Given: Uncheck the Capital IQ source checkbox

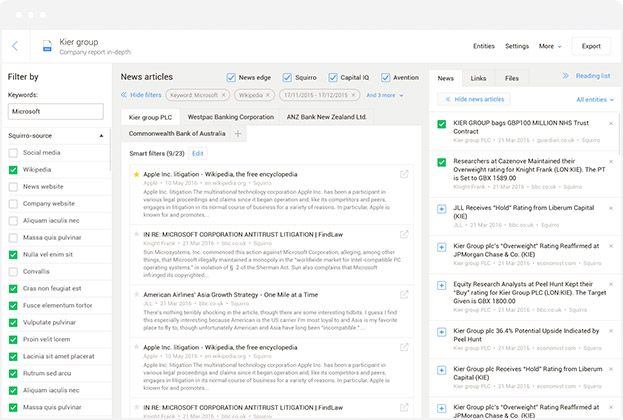Looking at the screenshot, I should 333,77.
